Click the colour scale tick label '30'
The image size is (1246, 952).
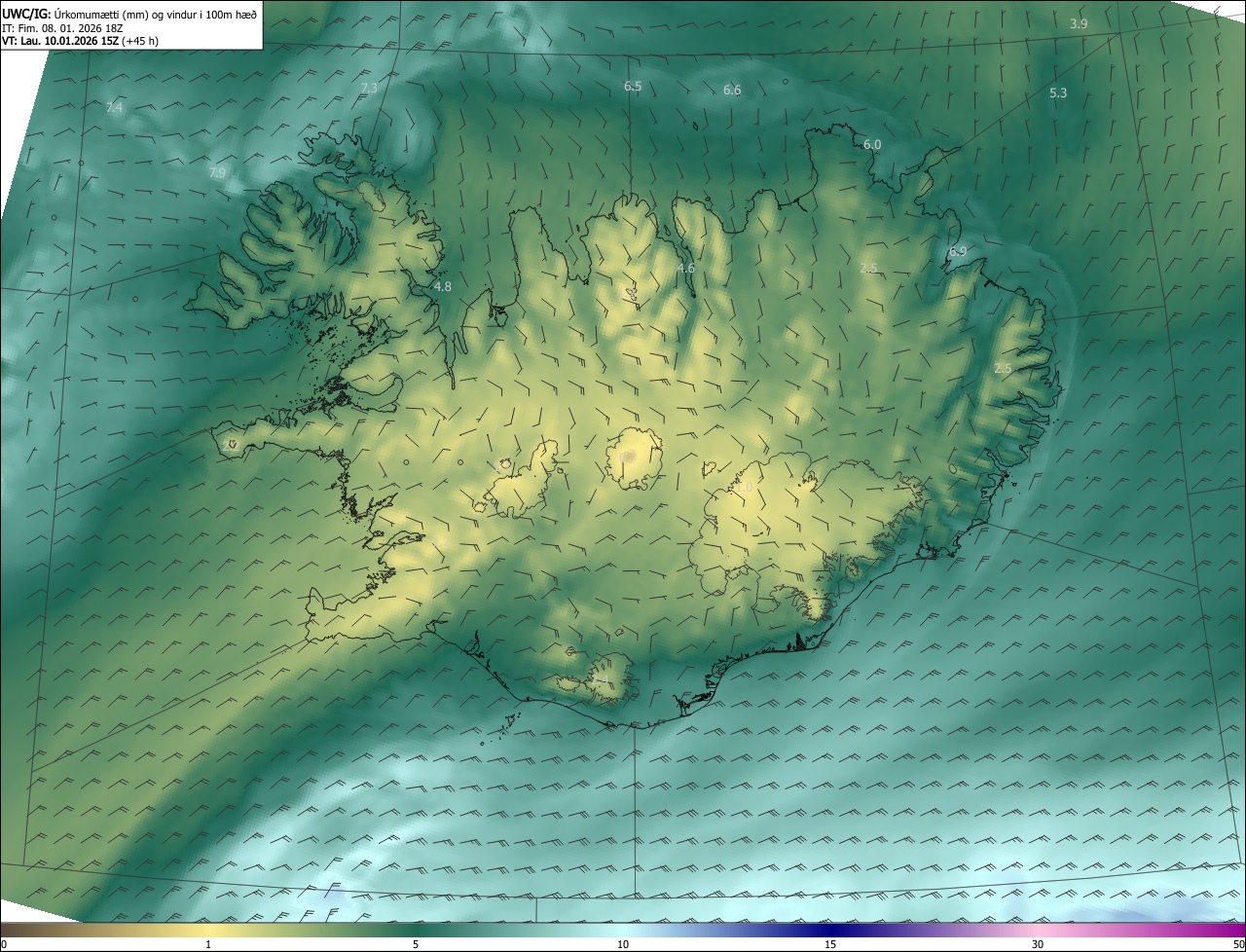click(x=1038, y=944)
